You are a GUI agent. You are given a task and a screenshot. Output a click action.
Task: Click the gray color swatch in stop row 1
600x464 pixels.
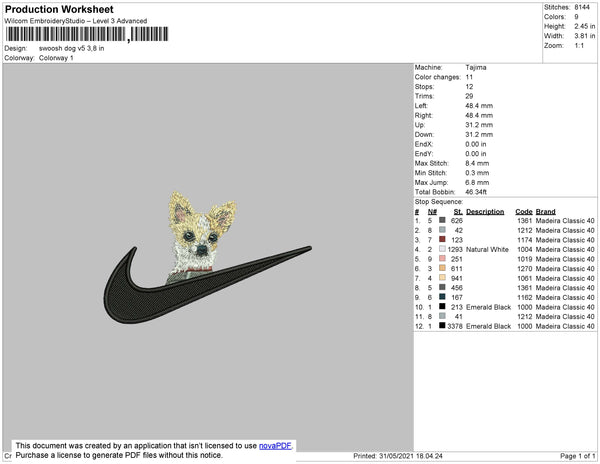point(442,220)
